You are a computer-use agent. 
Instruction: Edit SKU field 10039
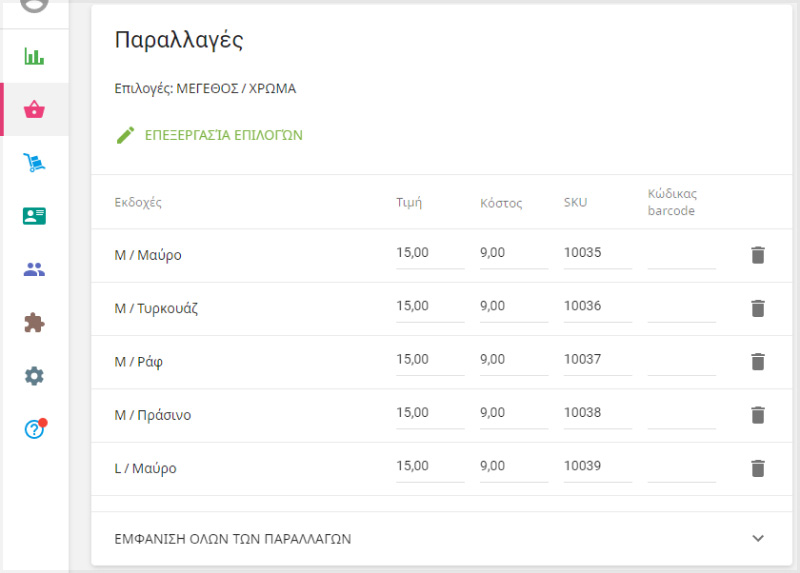(x=597, y=467)
